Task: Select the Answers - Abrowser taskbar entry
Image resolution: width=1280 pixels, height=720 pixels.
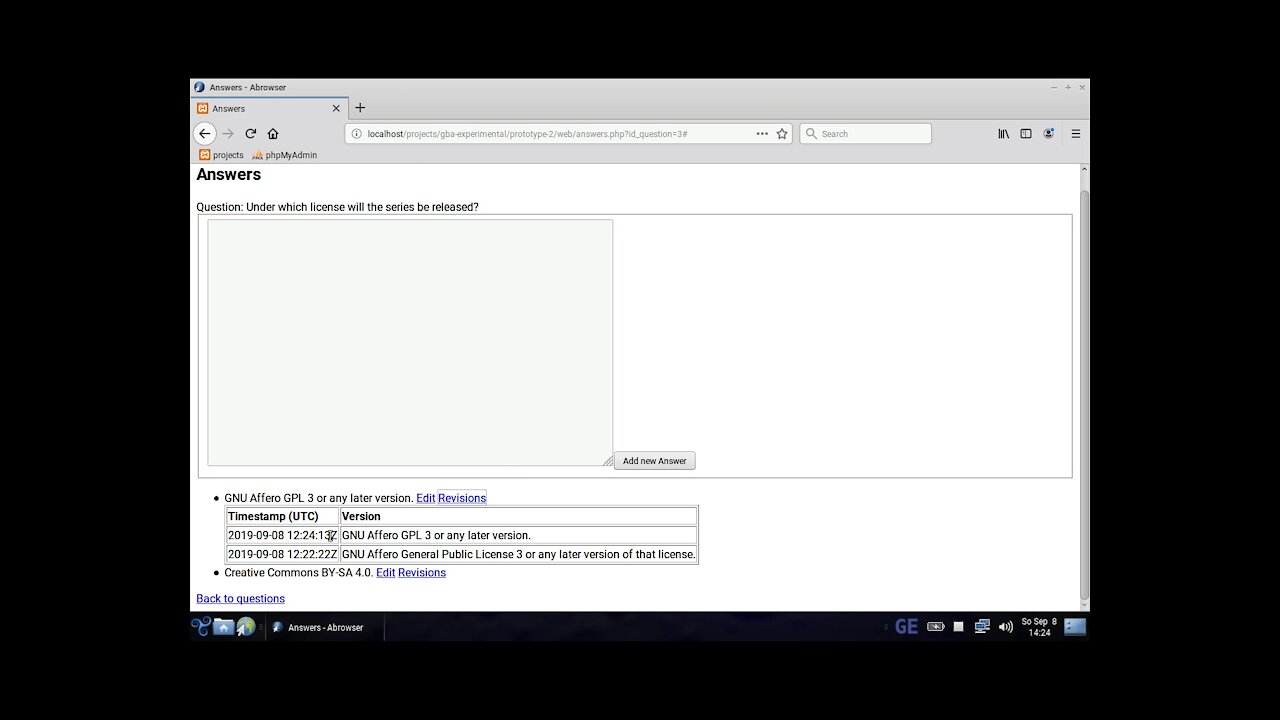Action: point(324,628)
